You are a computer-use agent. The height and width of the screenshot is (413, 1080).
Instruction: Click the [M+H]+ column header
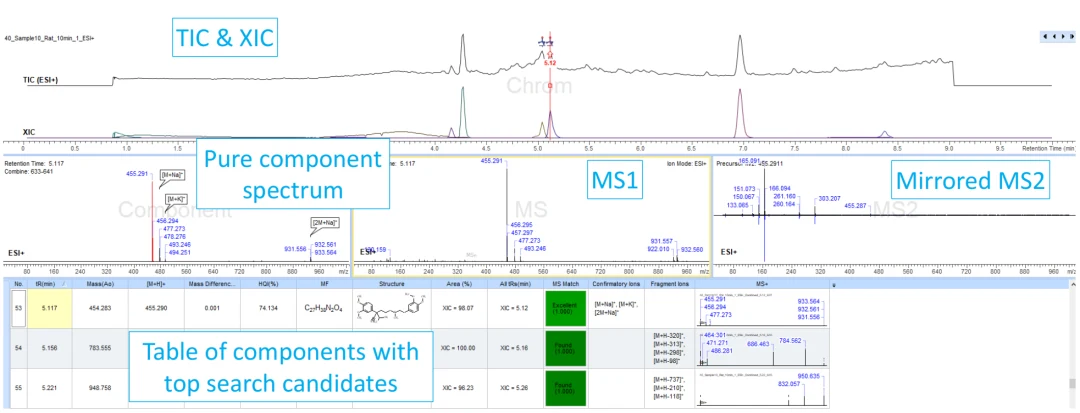pyautogui.click(x=156, y=284)
